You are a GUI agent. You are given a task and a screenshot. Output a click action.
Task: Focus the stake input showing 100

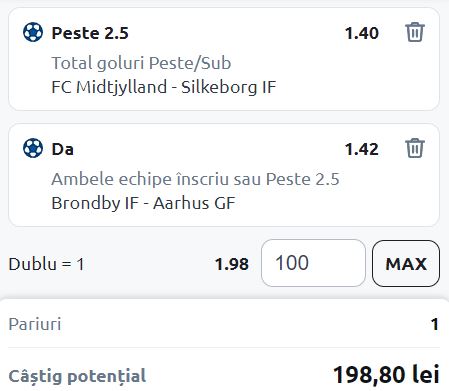[313, 263]
